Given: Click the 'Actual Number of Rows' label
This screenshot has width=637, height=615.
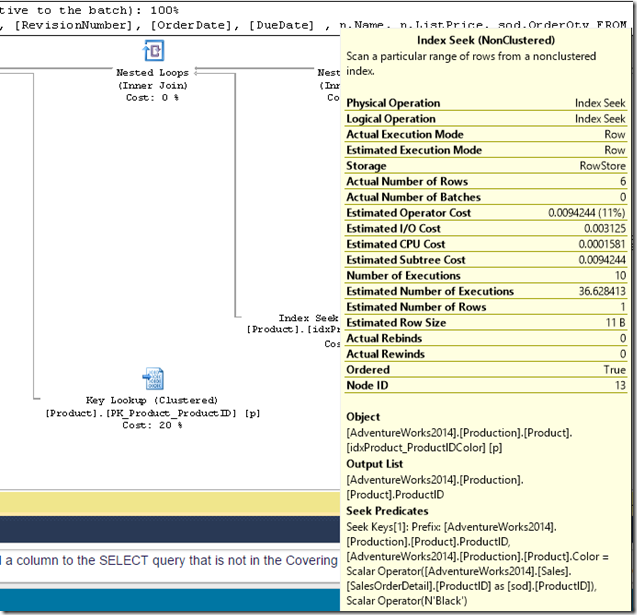Looking at the screenshot, I should [407, 182].
